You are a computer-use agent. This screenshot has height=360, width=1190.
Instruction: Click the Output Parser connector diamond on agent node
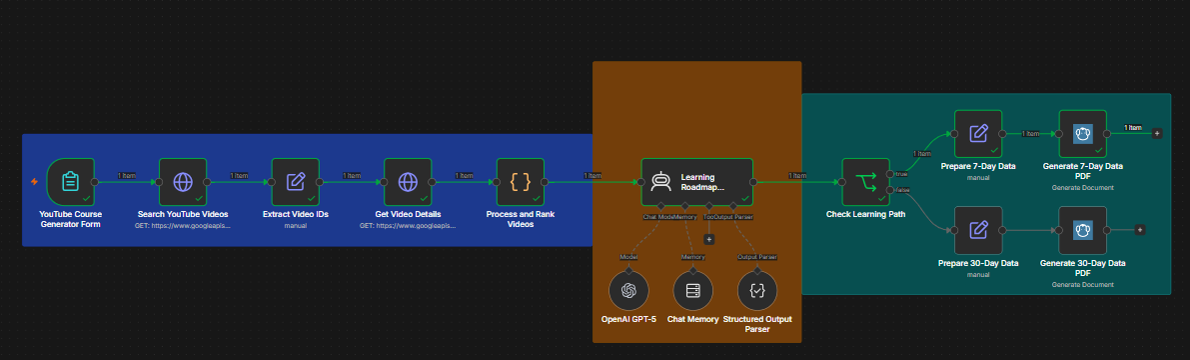[x=734, y=206]
